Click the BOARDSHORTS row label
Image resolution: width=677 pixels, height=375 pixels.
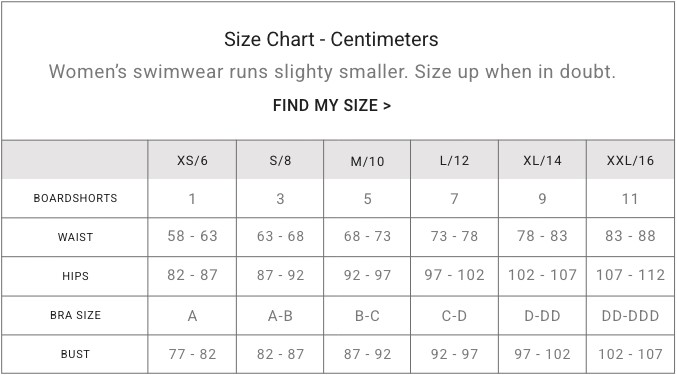[x=75, y=198]
